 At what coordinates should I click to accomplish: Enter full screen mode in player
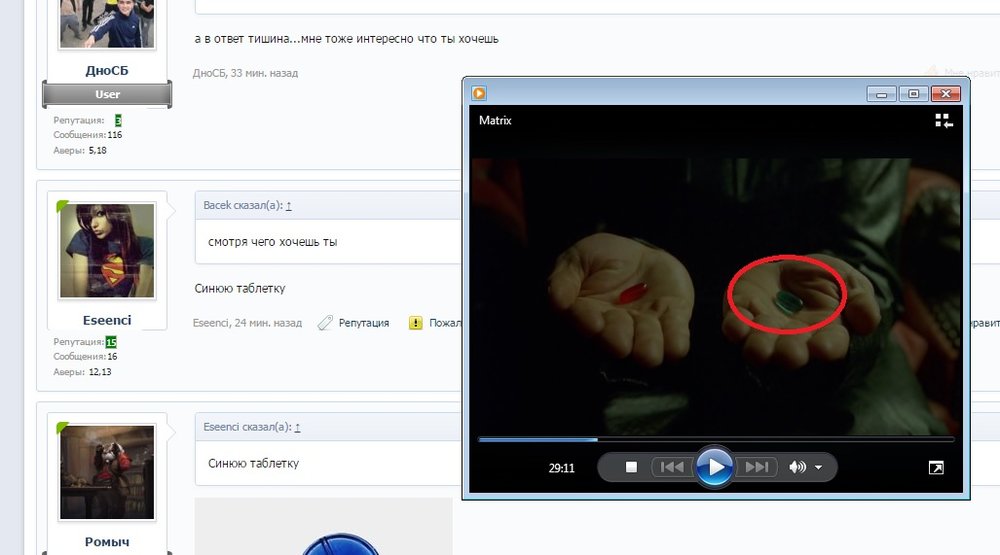click(935, 467)
